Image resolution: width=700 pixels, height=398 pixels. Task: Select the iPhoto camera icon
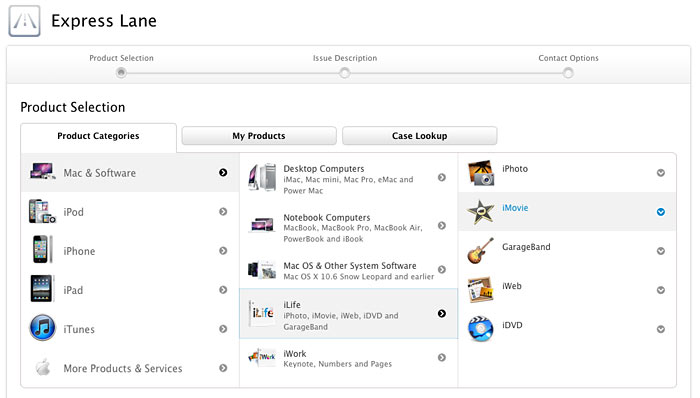coord(481,173)
